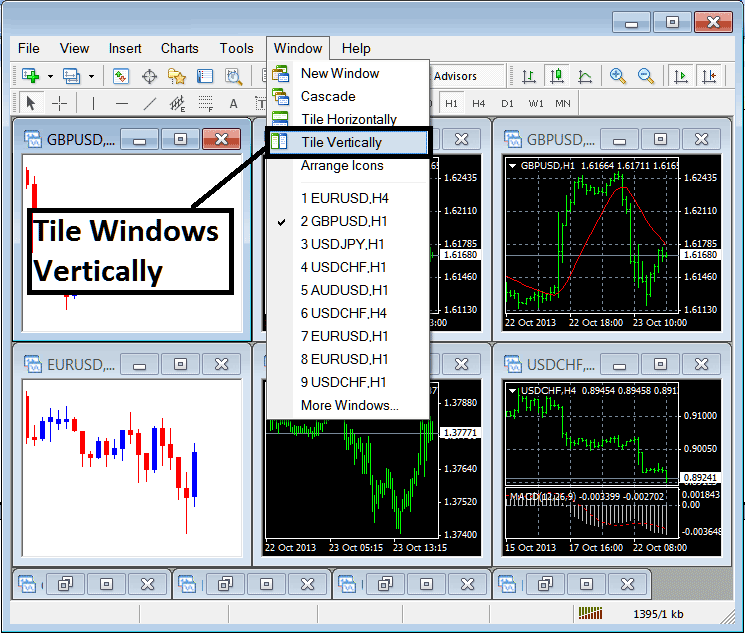This screenshot has width=745, height=634.
Task: Select the Crosshair tool
Action: click(x=59, y=103)
